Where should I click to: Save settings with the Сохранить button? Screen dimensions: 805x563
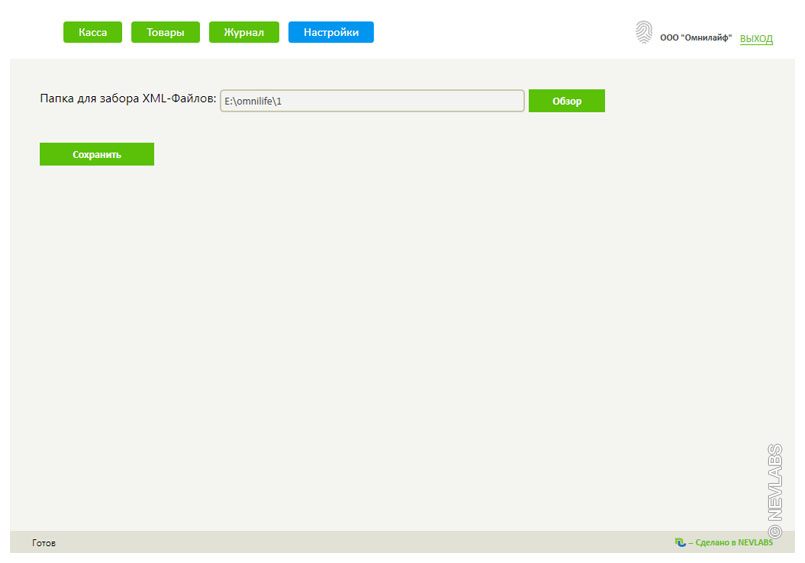click(x=97, y=154)
